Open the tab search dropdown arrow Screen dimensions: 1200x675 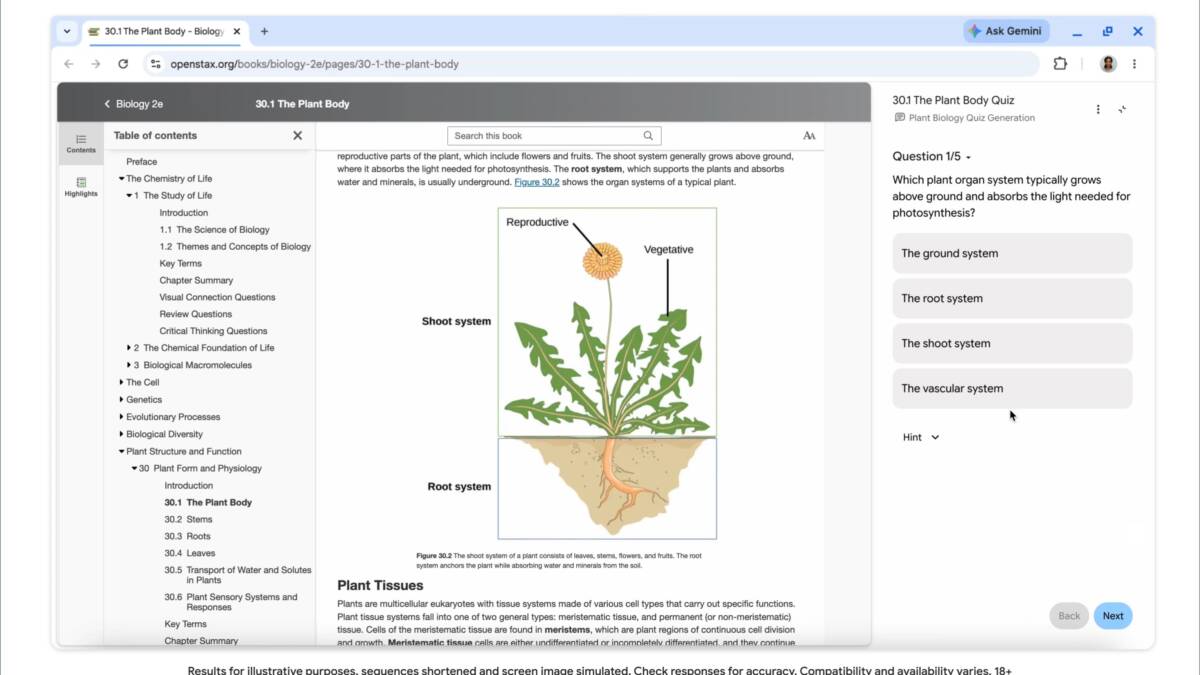click(67, 31)
